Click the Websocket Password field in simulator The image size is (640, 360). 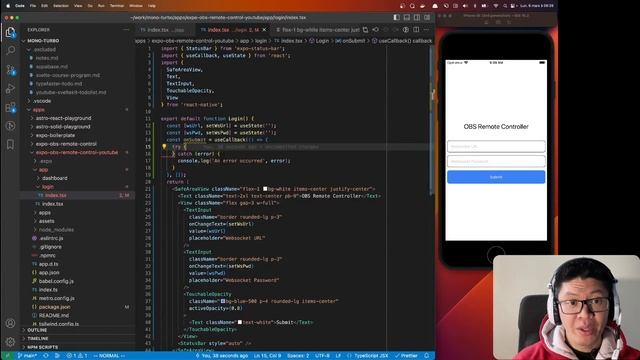[496, 161]
